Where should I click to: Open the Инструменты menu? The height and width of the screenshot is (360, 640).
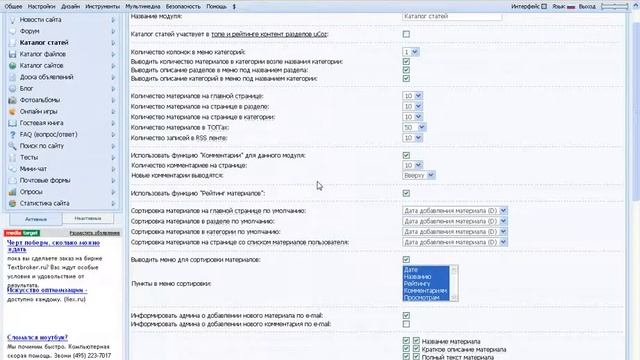[102, 7]
